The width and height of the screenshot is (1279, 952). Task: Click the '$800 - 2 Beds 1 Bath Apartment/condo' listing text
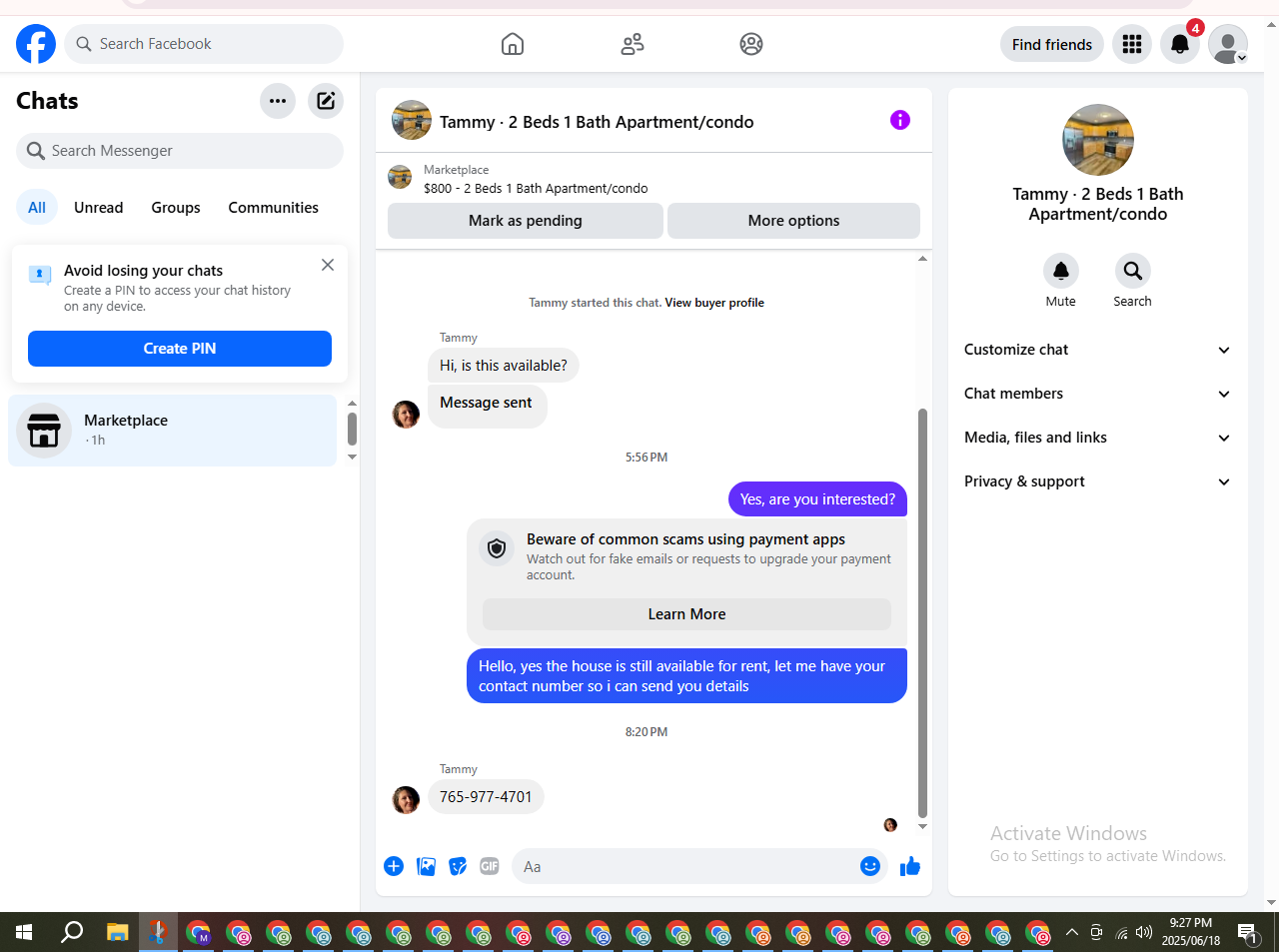click(536, 189)
